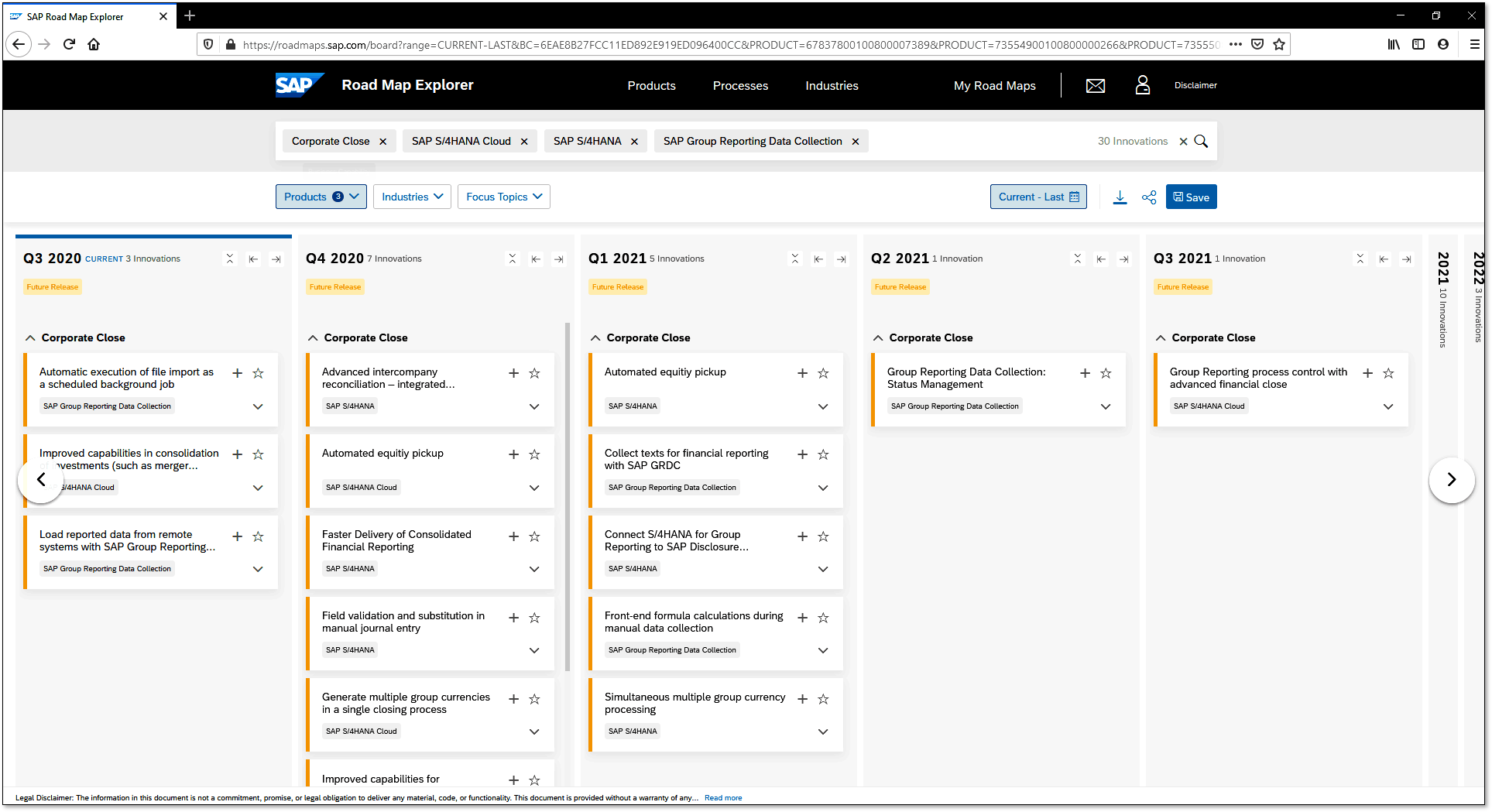Add 'Automated equitiy pickup' in Q1 2021 with plus
This screenshot has width=1492, height=812.
[x=802, y=373]
